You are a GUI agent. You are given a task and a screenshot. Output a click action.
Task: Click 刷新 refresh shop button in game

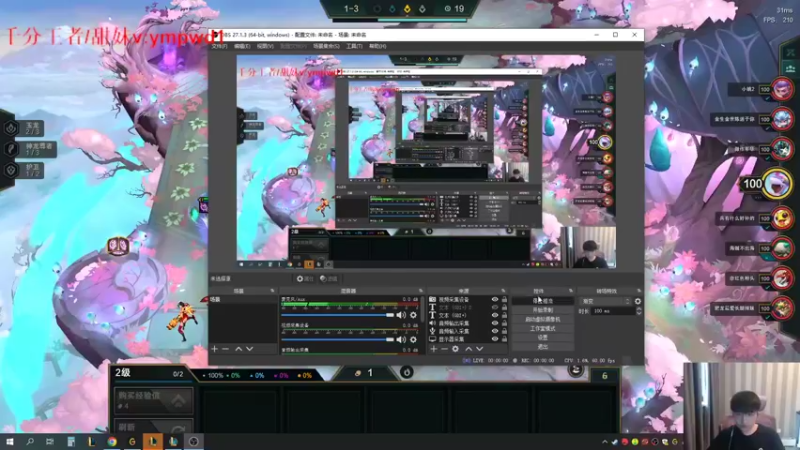click(153, 427)
